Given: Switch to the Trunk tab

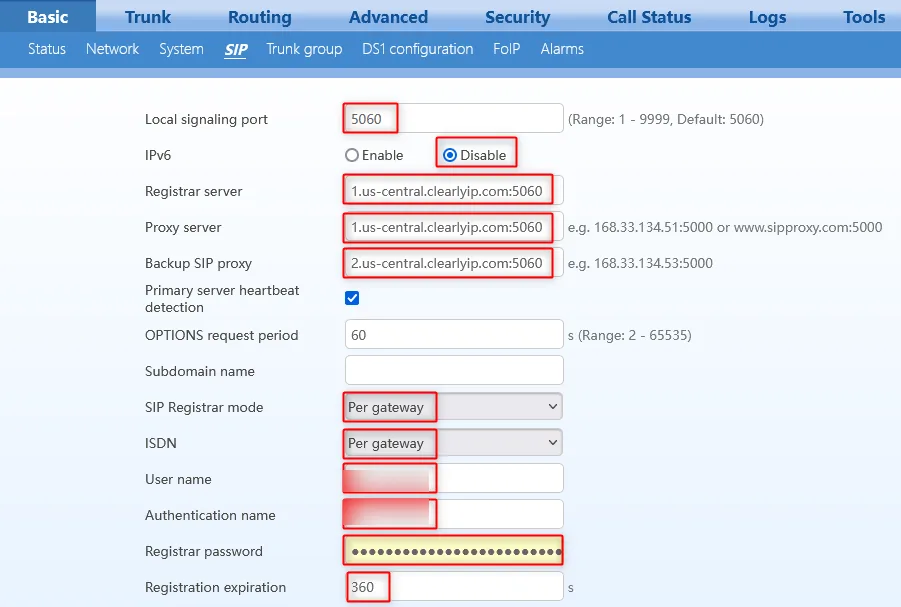Looking at the screenshot, I should 148,17.
